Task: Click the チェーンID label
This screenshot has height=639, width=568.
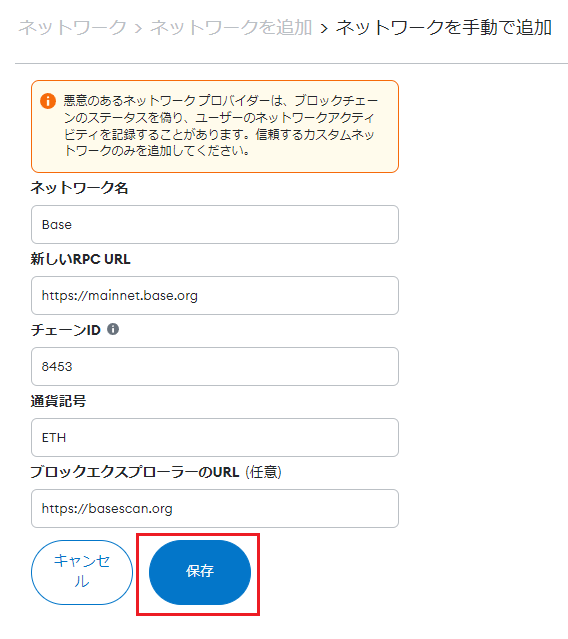Action: click(66, 330)
